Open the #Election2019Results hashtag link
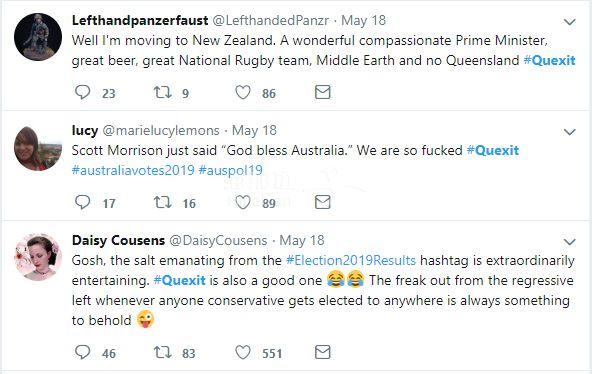This screenshot has width=592, height=374. [x=351, y=260]
